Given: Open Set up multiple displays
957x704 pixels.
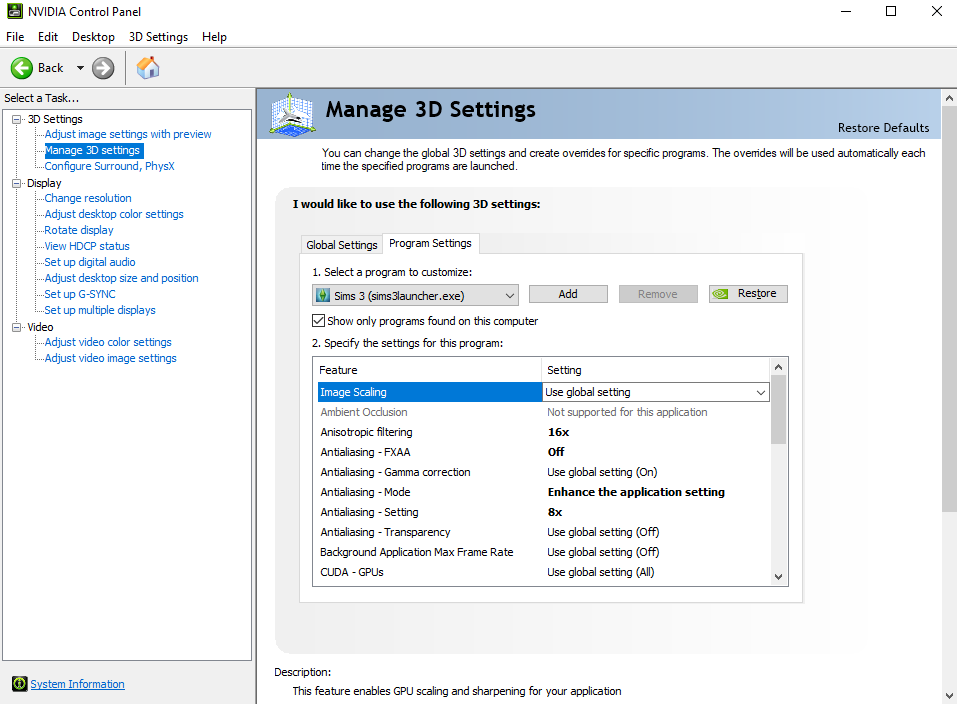Looking at the screenshot, I should 99,310.
